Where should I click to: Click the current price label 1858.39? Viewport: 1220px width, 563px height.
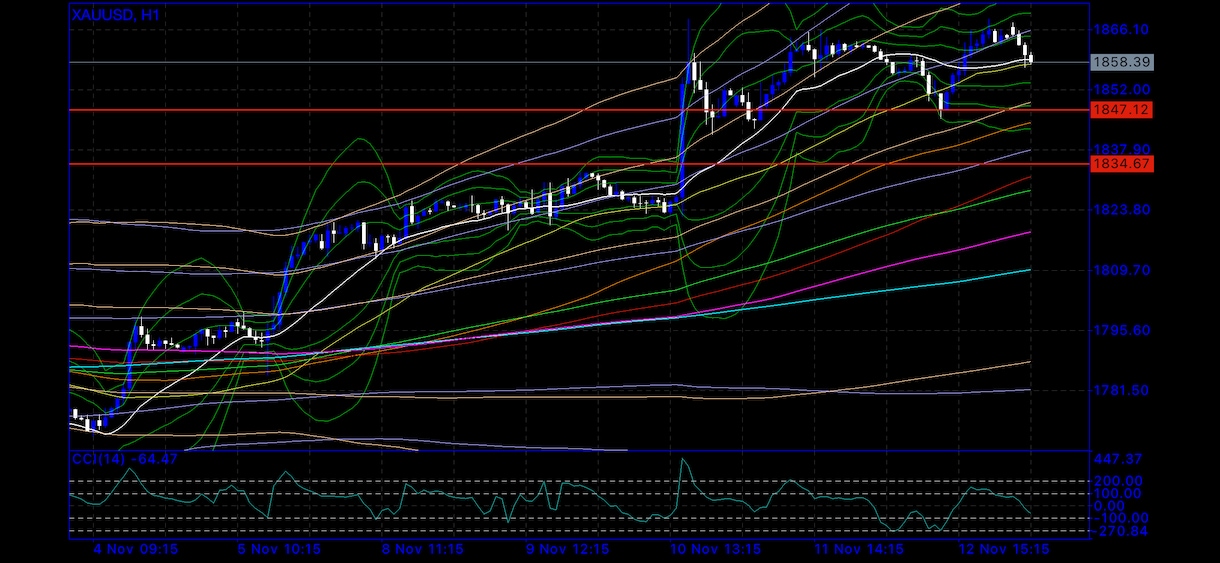pos(1122,62)
